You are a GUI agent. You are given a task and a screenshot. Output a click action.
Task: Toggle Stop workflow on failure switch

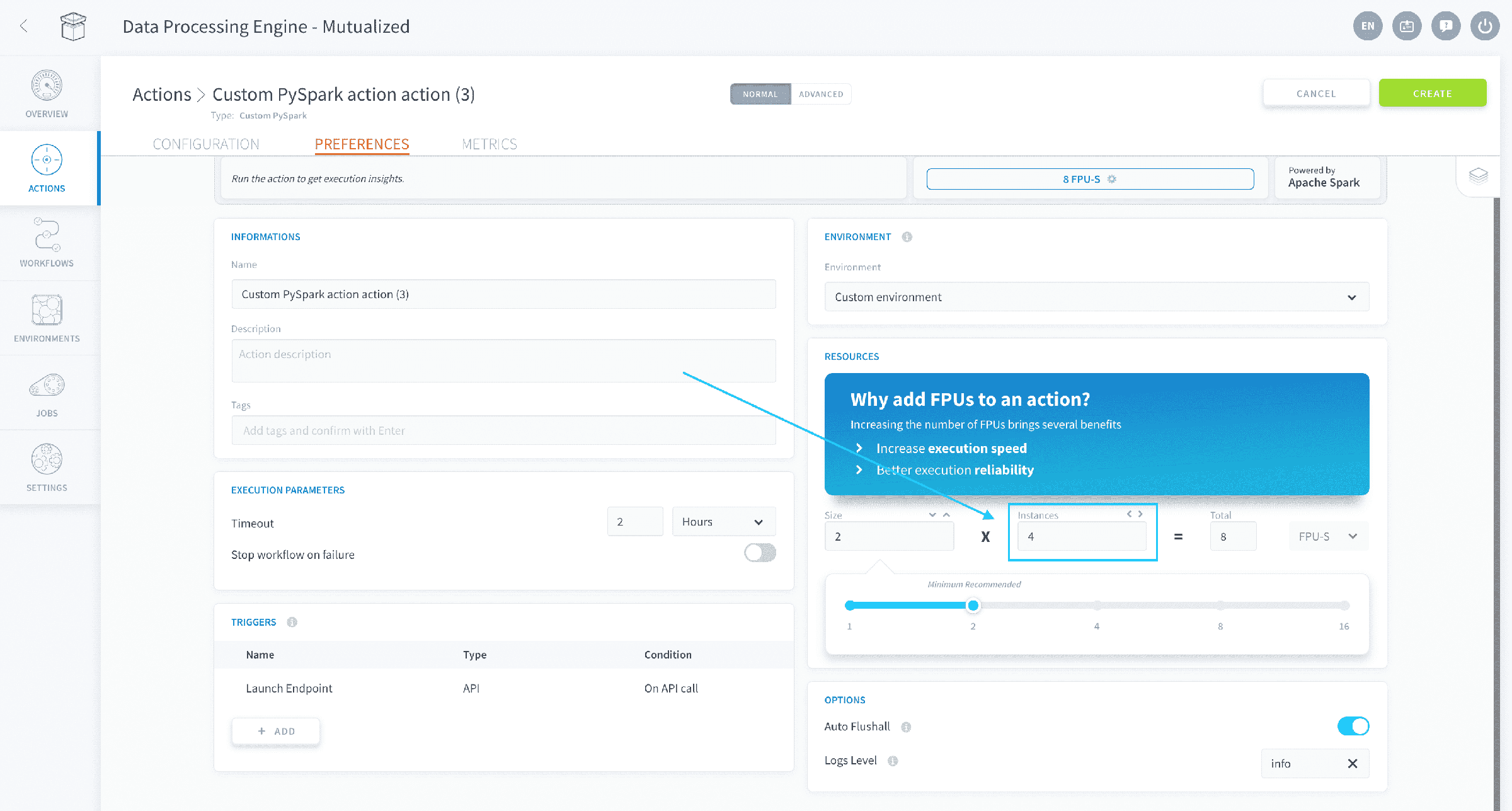(760, 553)
